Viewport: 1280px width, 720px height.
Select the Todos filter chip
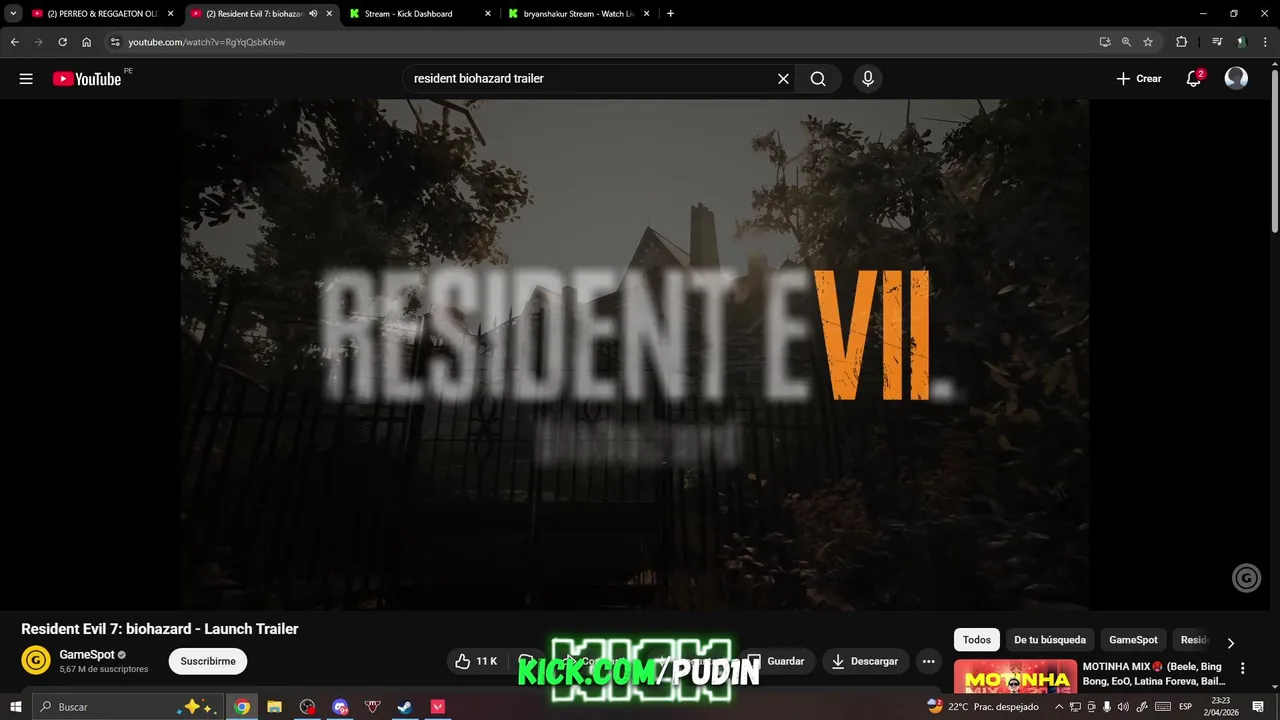pyautogui.click(x=977, y=640)
